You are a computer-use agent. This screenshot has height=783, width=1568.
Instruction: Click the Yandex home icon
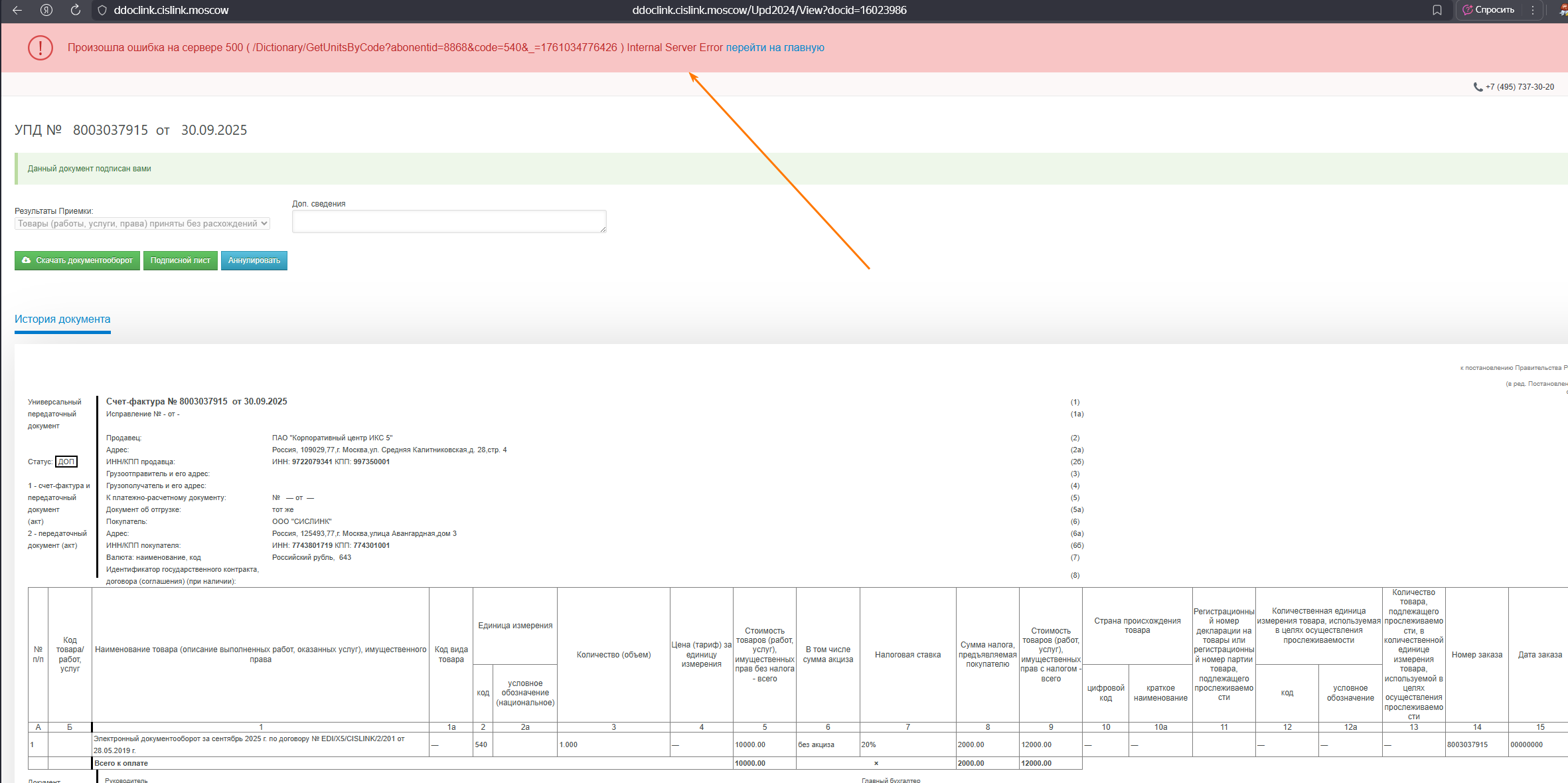[x=46, y=10]
